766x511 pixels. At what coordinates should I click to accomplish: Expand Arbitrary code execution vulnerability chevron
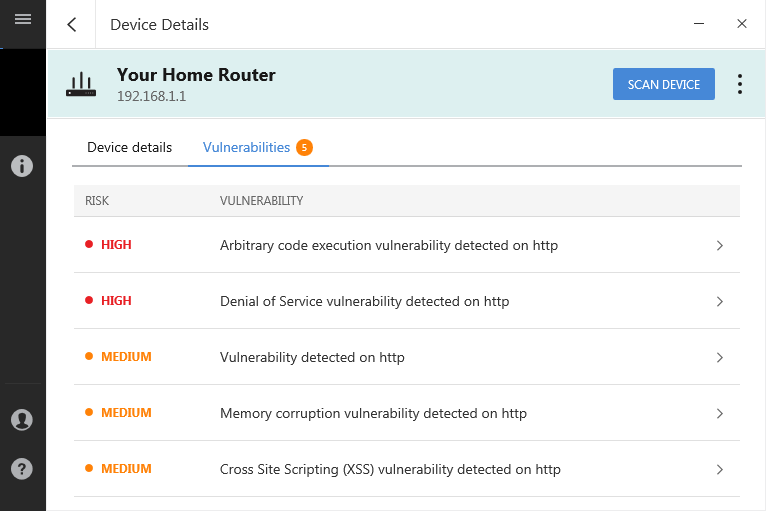tap(720, 245)
